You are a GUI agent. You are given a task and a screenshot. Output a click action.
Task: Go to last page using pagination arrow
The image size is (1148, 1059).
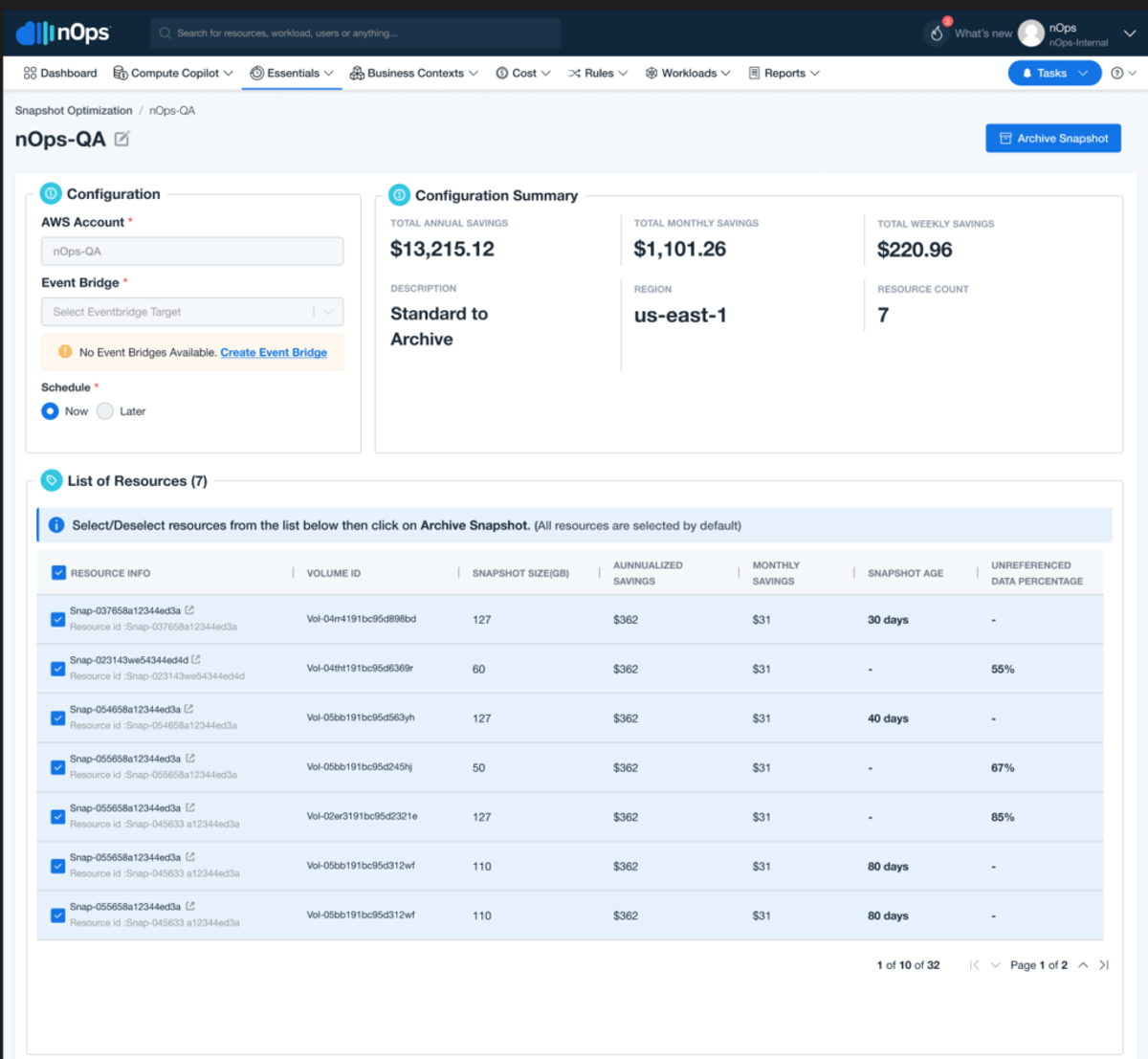[1104, 965]
